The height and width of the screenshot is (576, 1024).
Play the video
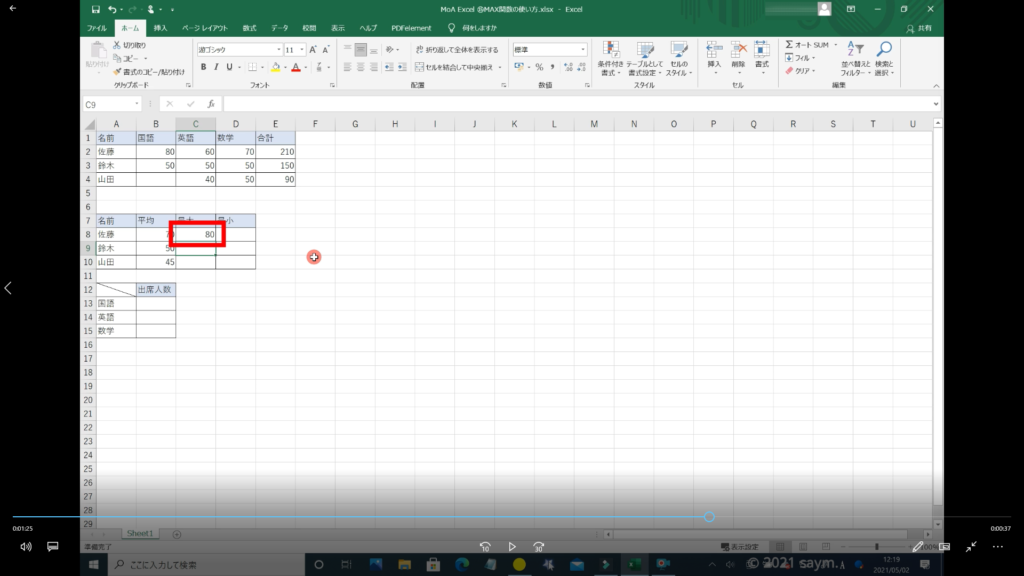tap(512, 547)
